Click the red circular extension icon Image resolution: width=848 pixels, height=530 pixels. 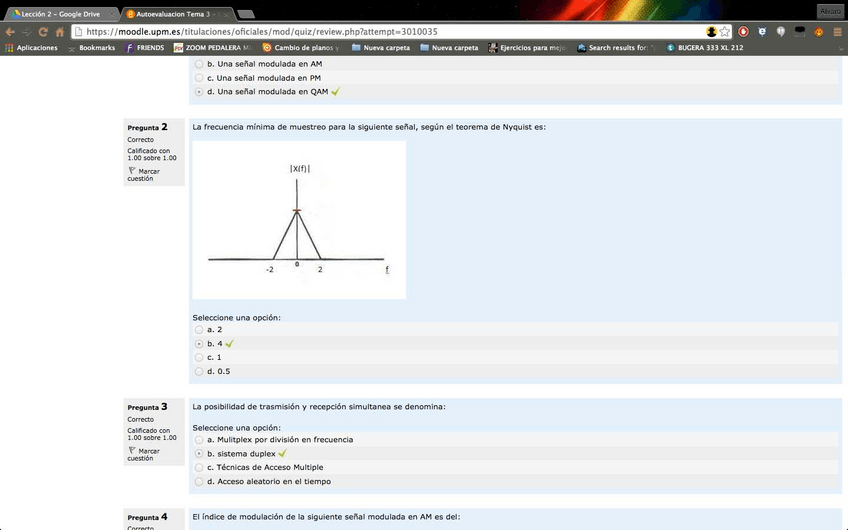(744, 32)
